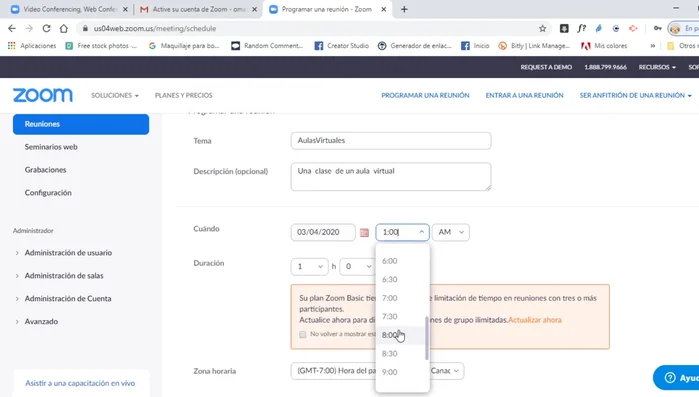The height and width of the screenshot is (397, 699).
Task: Open the Bitly Link Manager bookmark
Action: pos(534,46)
